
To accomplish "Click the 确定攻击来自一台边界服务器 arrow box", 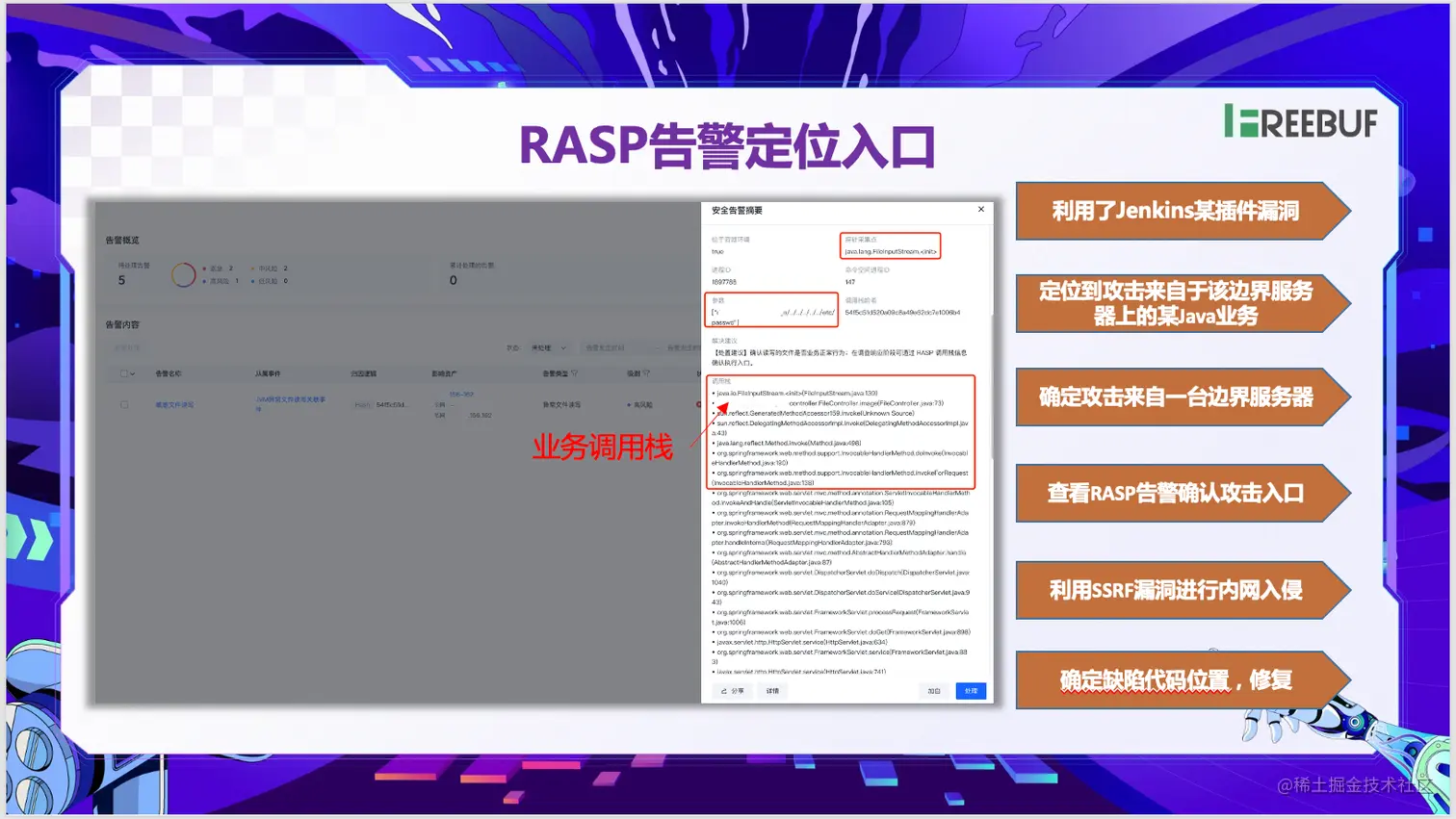I will (1183, 397).
